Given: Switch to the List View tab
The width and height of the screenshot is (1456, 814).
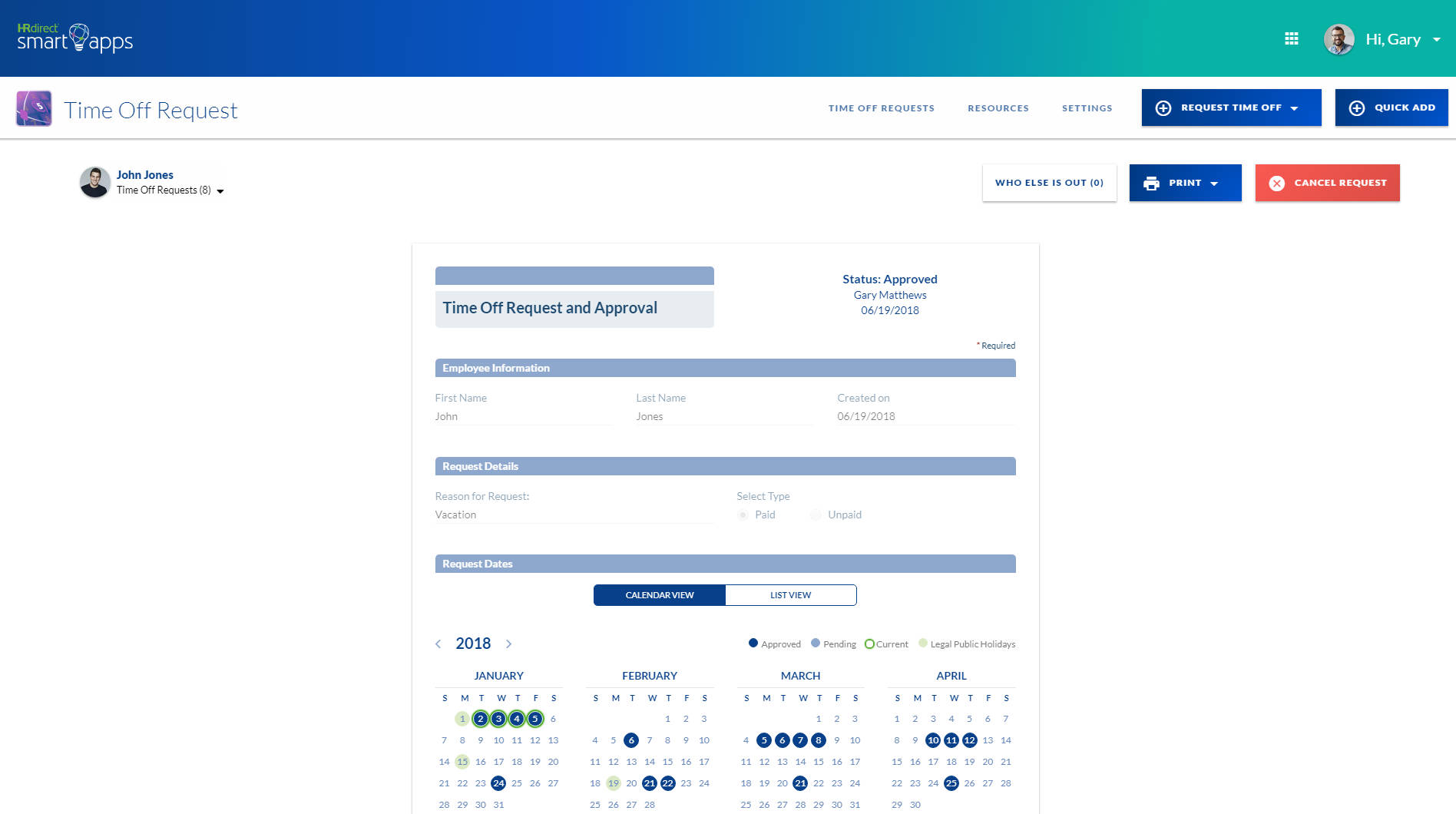Looking at the screenshot, I should point(790,594).
